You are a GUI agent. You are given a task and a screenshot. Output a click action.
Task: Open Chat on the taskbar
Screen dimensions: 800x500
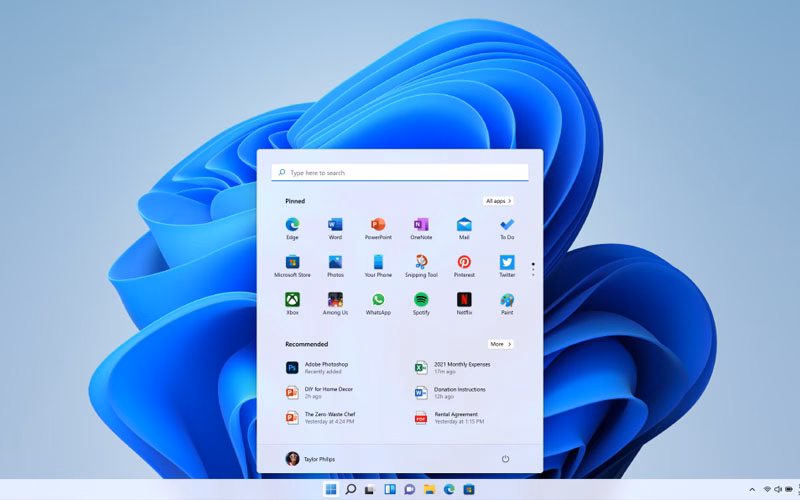click(x=409, y=489)
